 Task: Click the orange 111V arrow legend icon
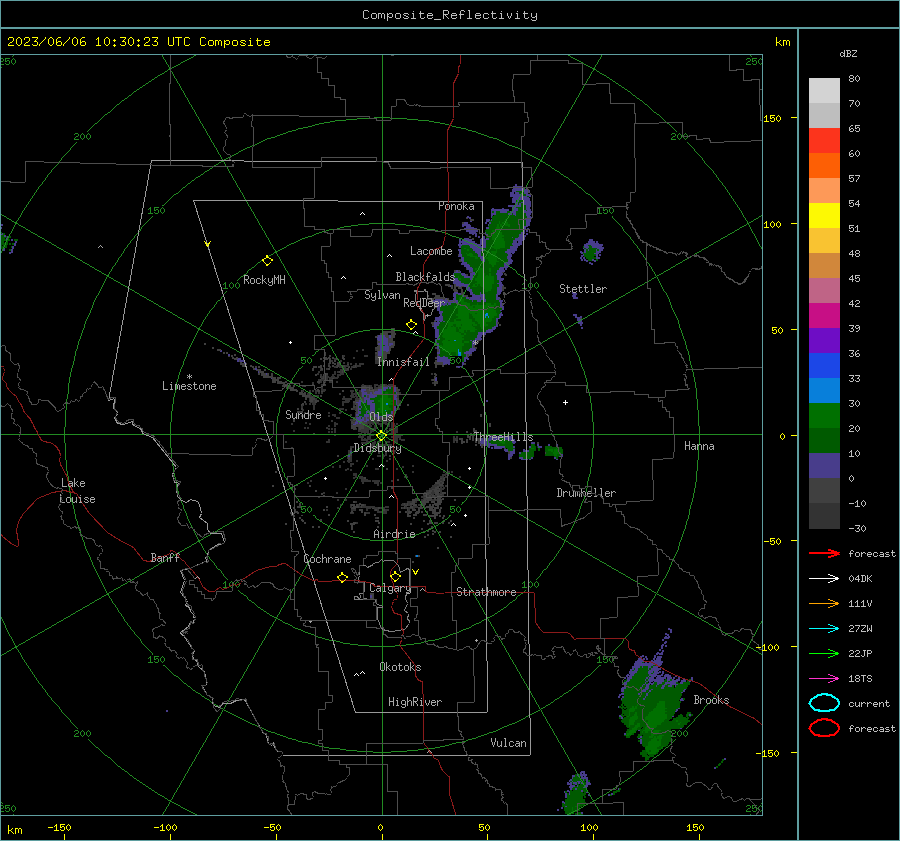click(824, 603)
